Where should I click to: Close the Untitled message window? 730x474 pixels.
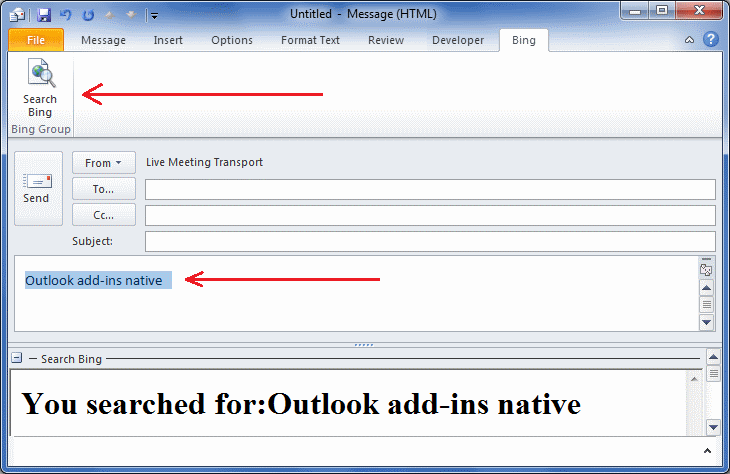(x=699, y=11)
